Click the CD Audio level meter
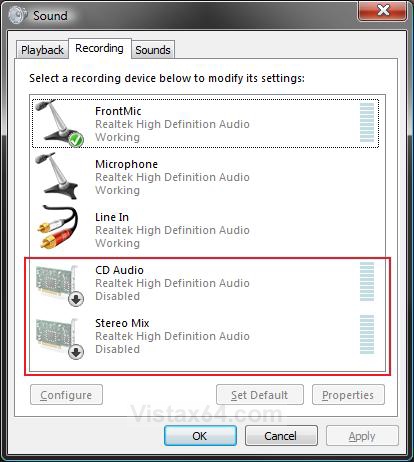Viewport: 414px width, 462px height. (x=367, y=282)
